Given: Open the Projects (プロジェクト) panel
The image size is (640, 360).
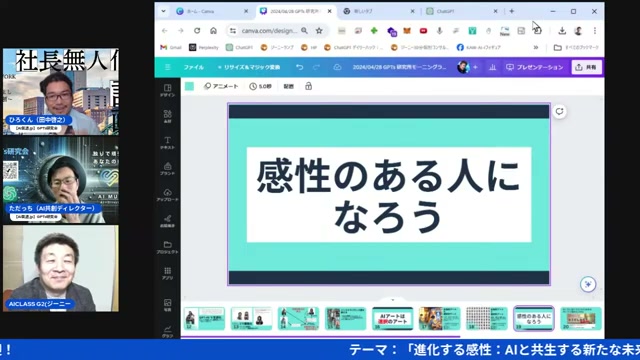Looking at the screenshot, I should [167, 247].
